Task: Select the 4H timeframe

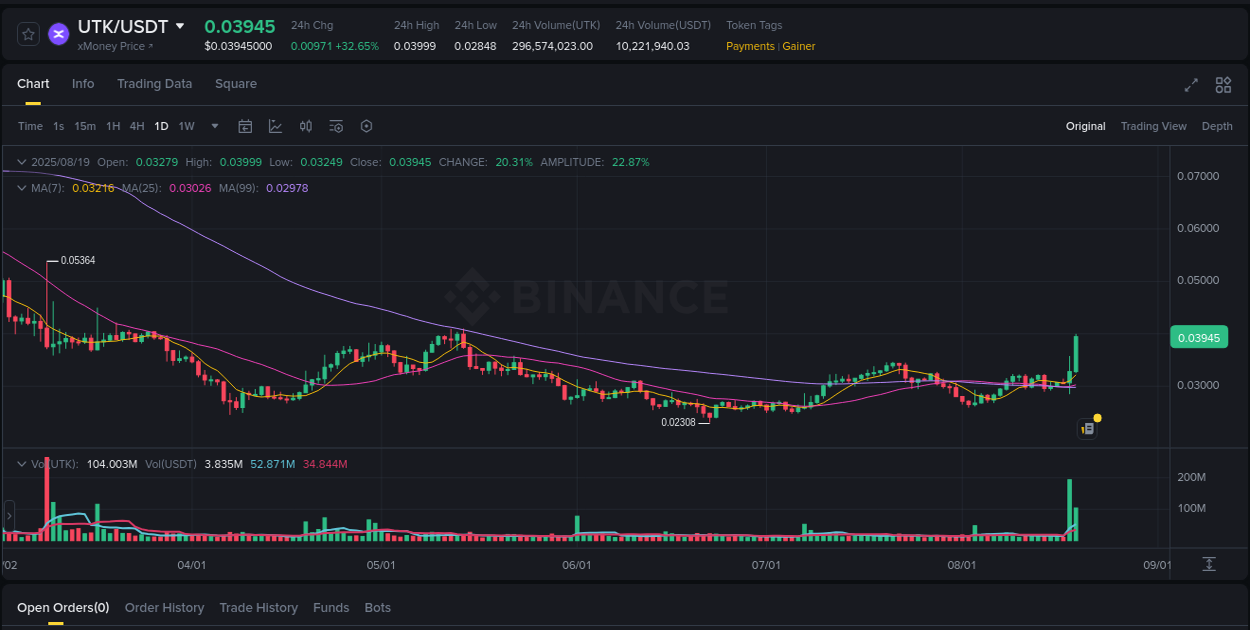Action: [137, 126]
